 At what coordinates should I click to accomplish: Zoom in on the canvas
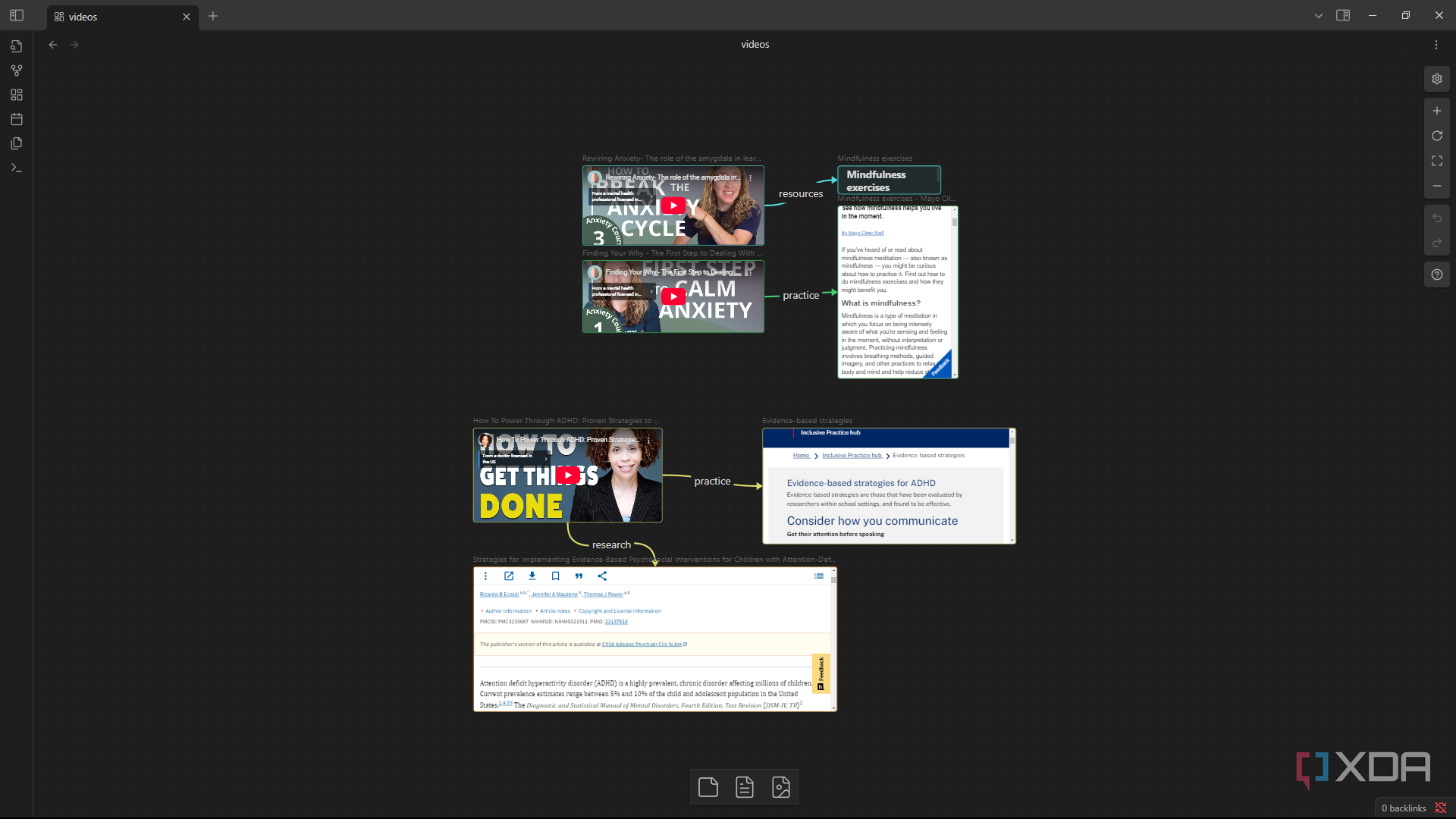point(1437,111)
